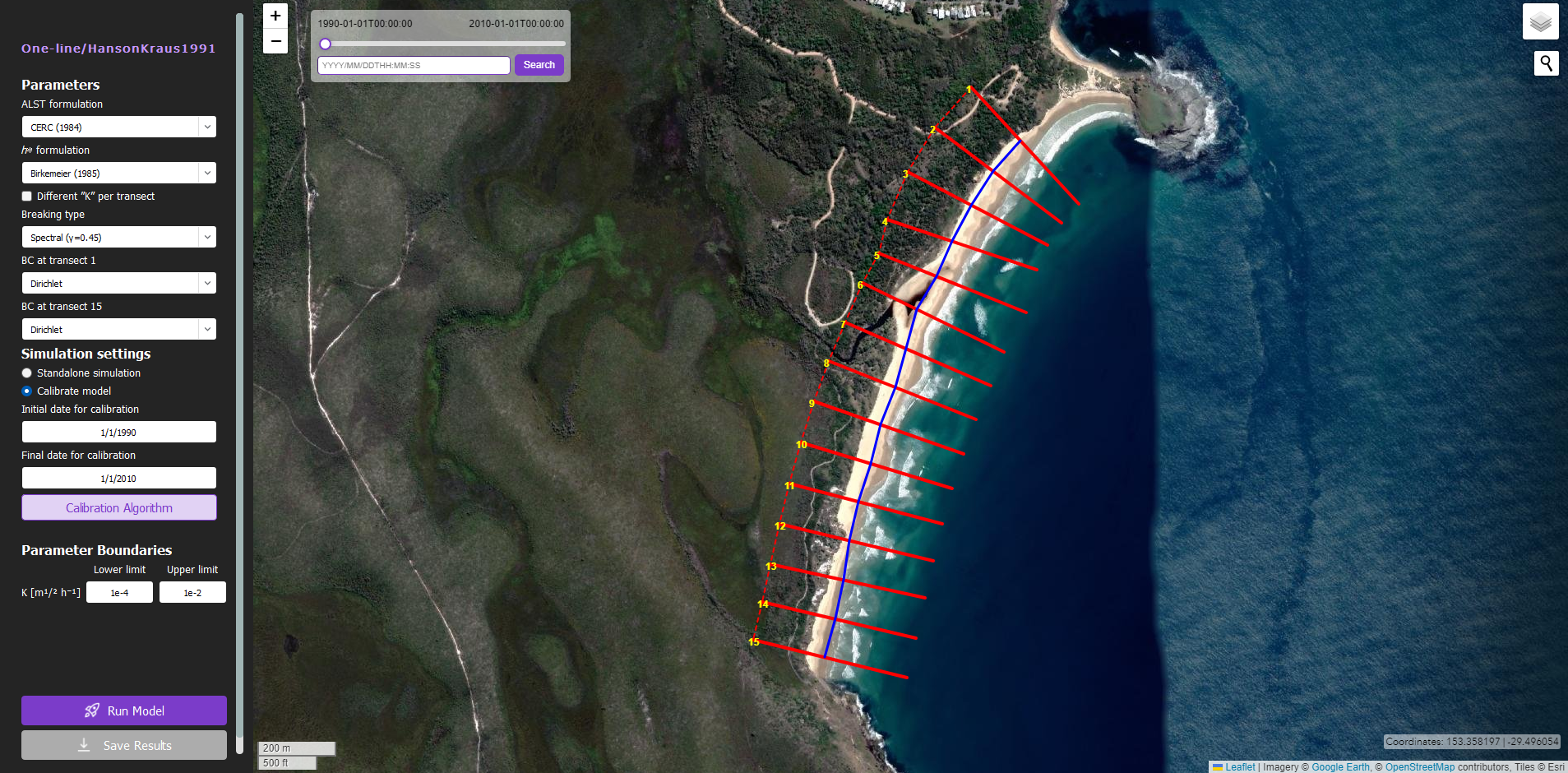Select Calibrate model radio button
The width and height of the screenshot is (1568, 773).
(x=27, y=391)
